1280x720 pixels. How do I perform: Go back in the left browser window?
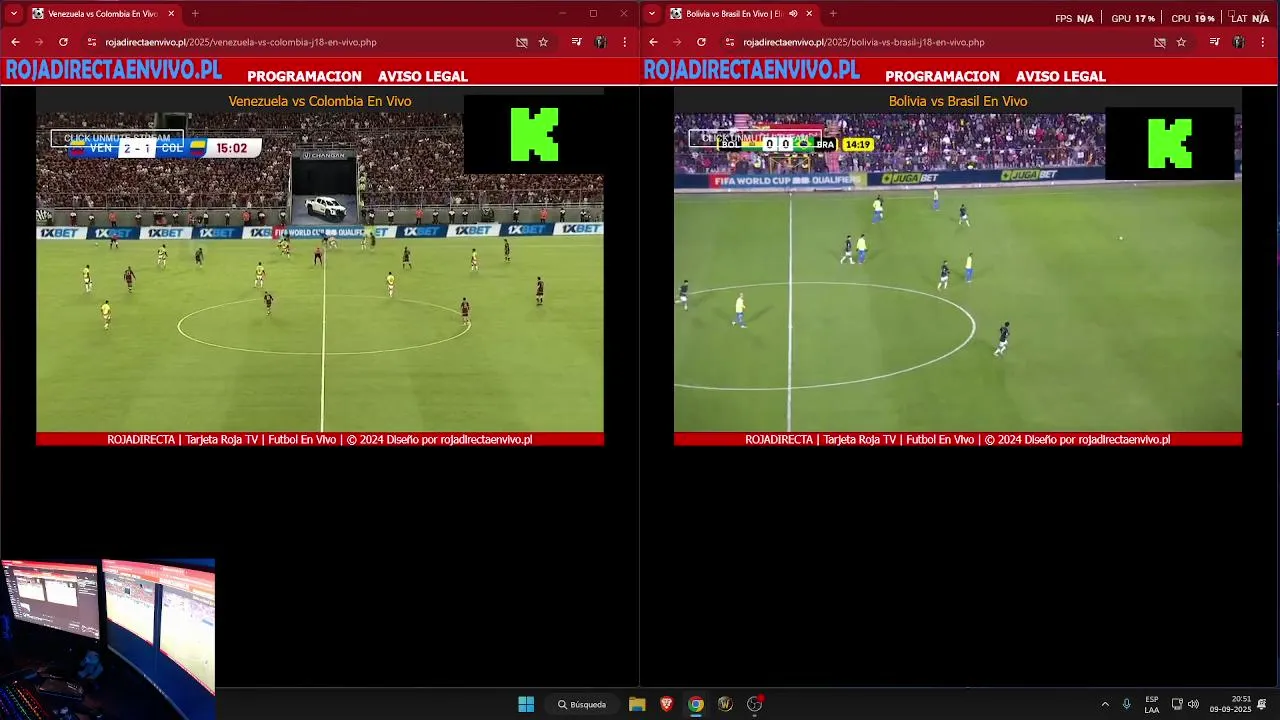(15, 42)
